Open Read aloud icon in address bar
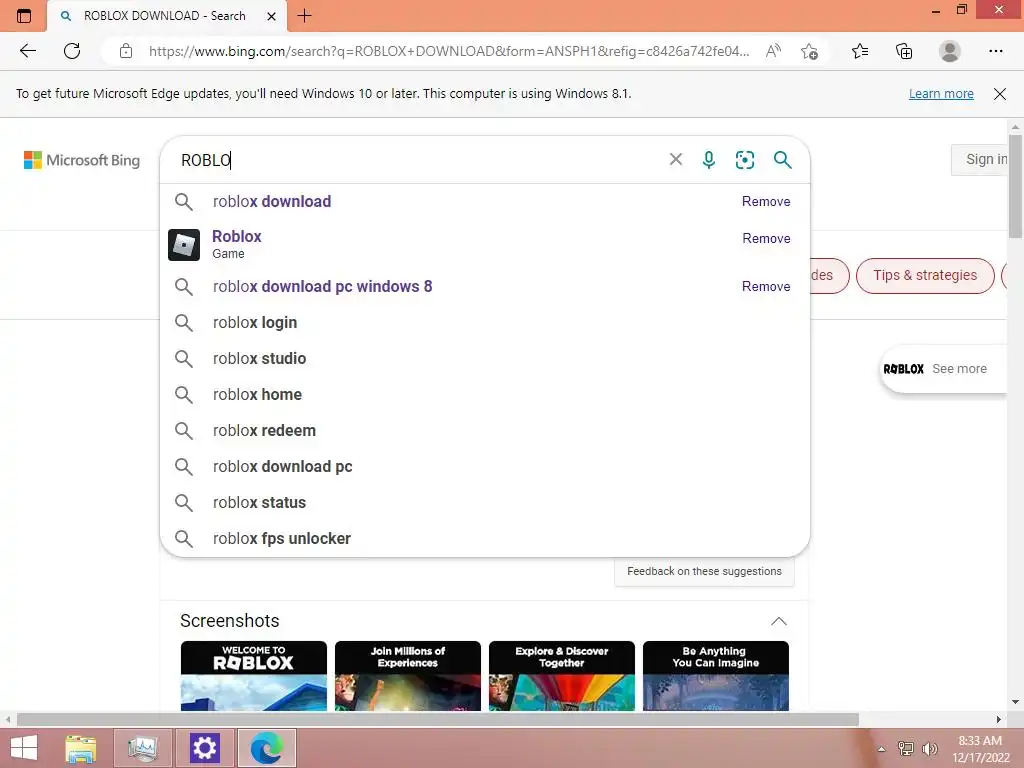 pyautogui.click(x=773, y=51)
